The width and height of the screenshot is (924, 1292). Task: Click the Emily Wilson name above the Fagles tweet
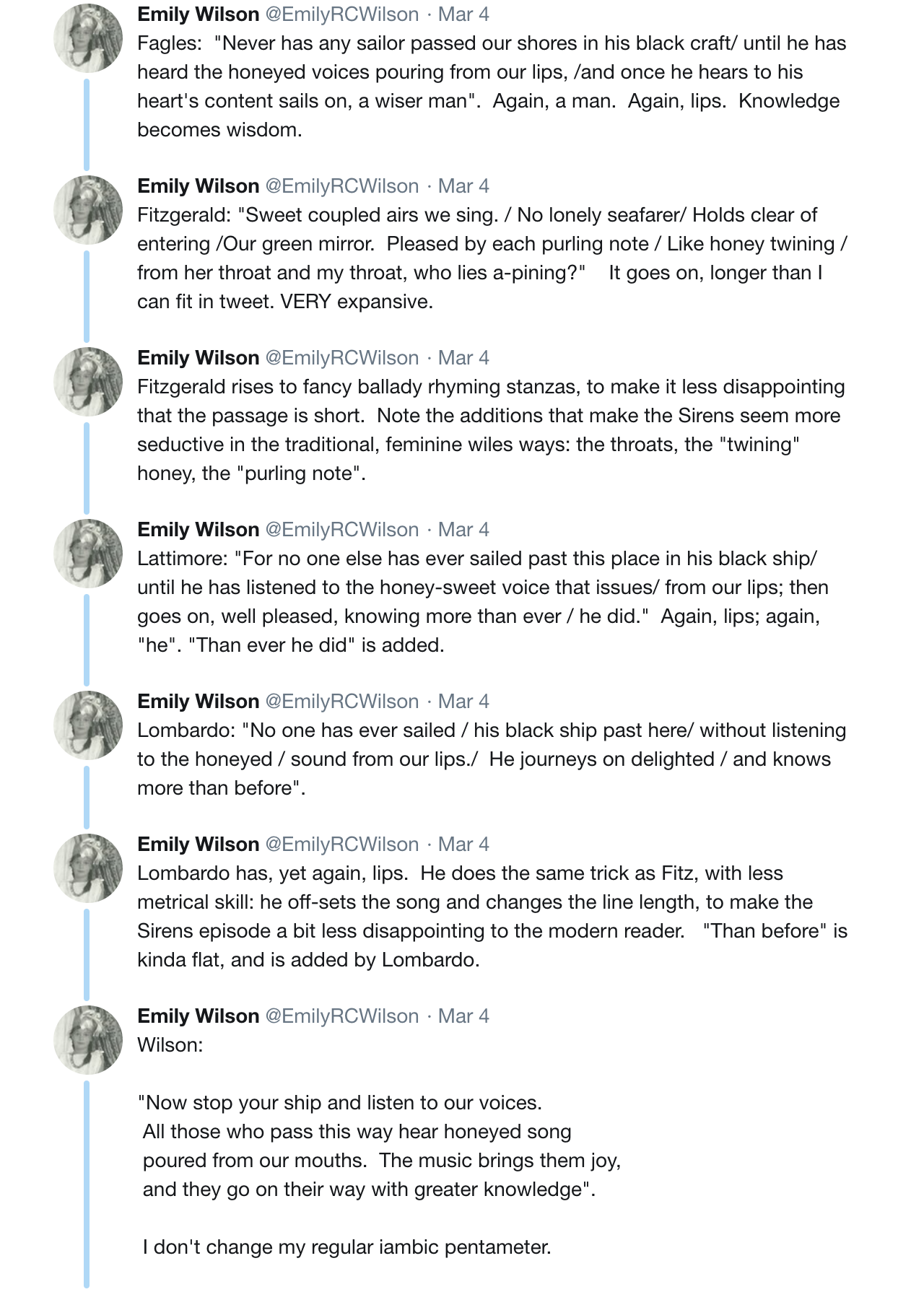[x=198, y=14]
